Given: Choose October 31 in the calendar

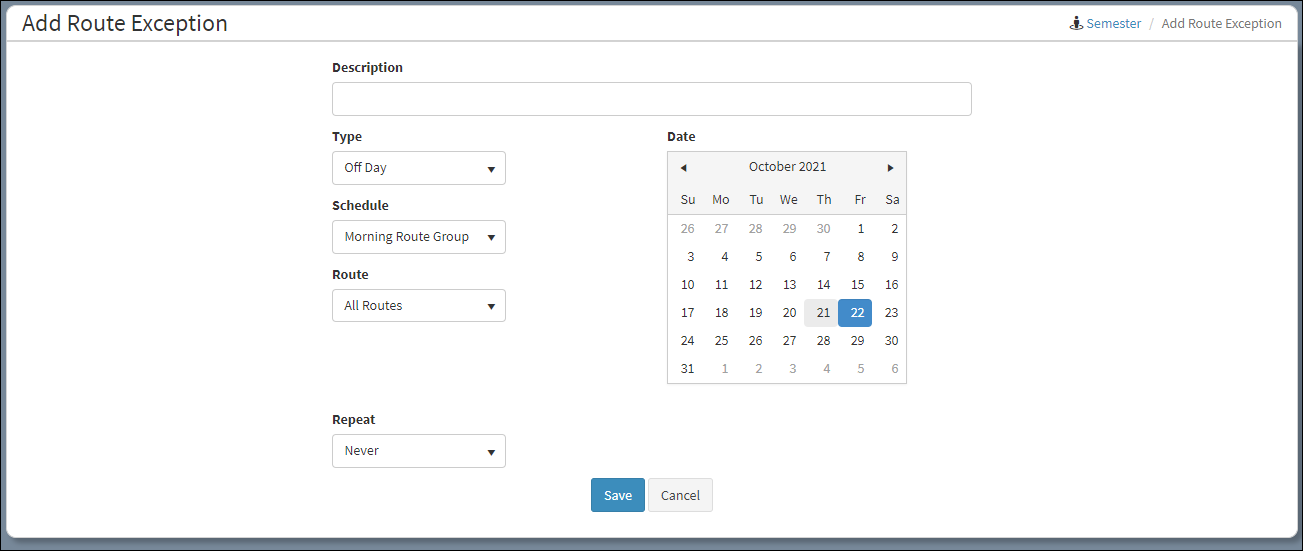Looking at the screenshot, I should pos(687,369).
